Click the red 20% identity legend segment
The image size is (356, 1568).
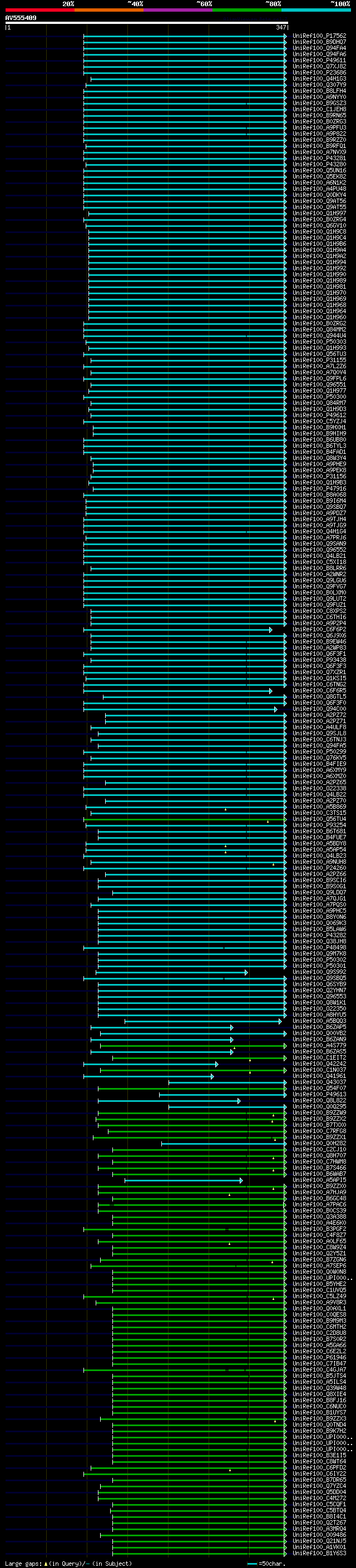(x=39, y=11)
